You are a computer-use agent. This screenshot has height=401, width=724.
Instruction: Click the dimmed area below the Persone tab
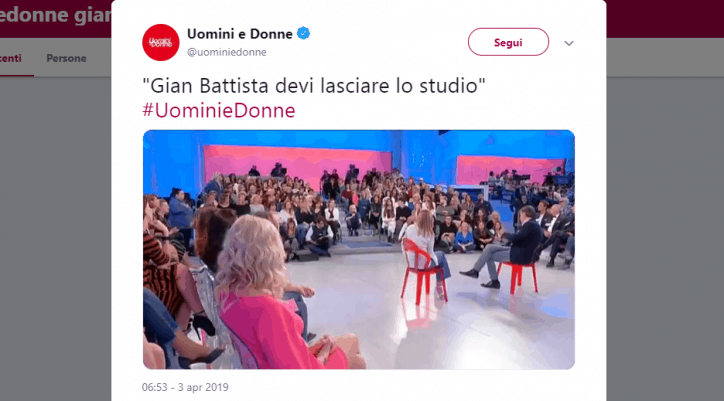55,231
